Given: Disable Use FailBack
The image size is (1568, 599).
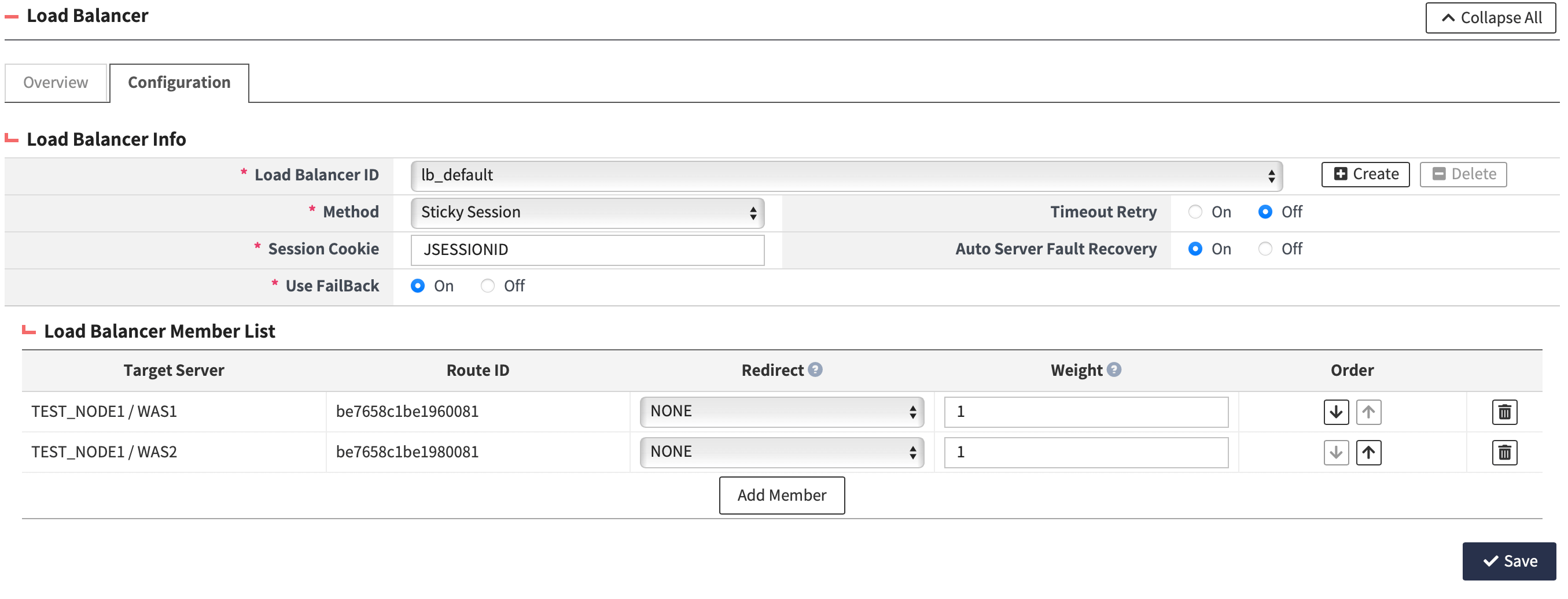Looking at the screenshot, I should tap(487, 286).
